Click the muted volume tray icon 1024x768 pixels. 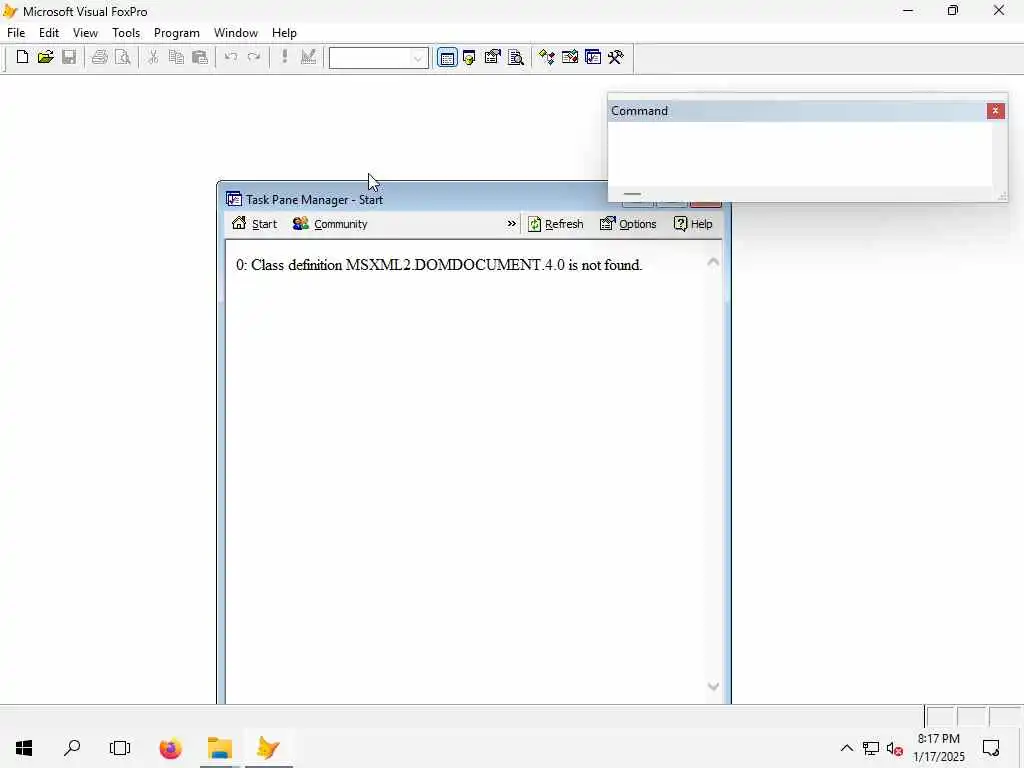tap(895, 748)
